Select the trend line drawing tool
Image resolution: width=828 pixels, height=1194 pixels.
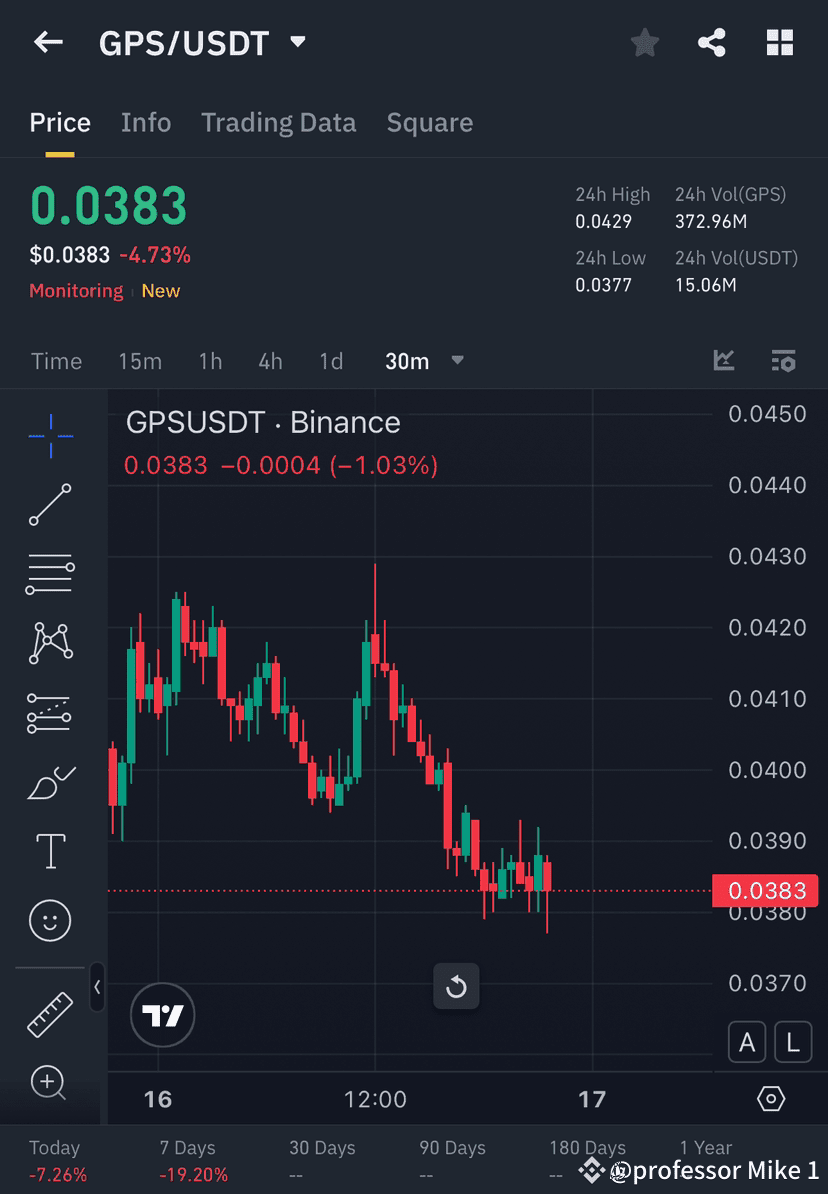tap(50, 505)
